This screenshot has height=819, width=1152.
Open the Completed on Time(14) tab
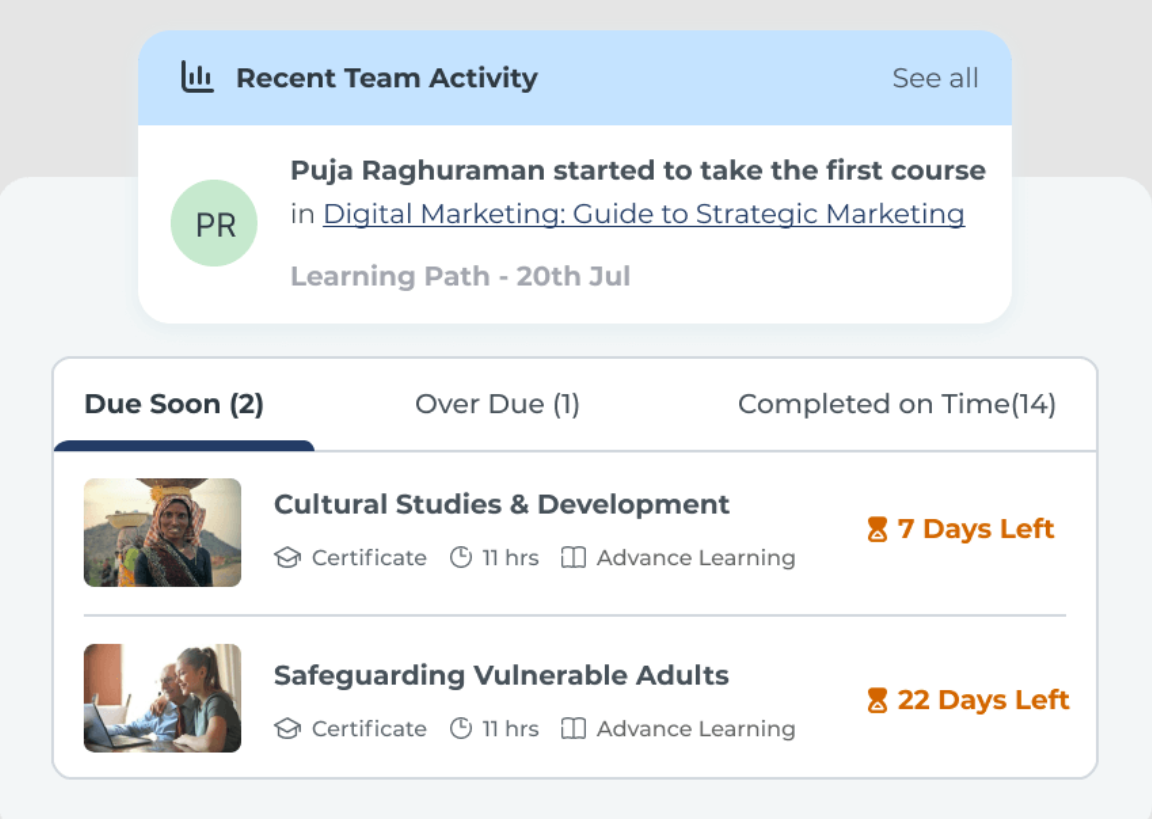point(897,404)
